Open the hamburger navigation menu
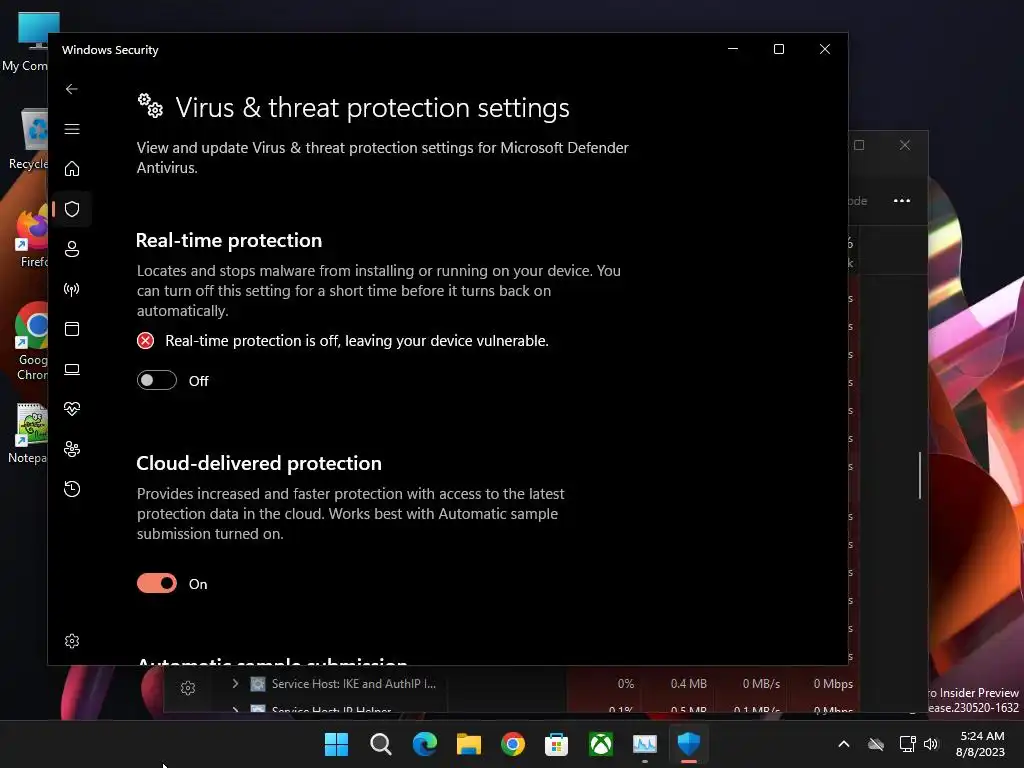The width and height of the screenshot is (1024, 768). tap(72, 129)
